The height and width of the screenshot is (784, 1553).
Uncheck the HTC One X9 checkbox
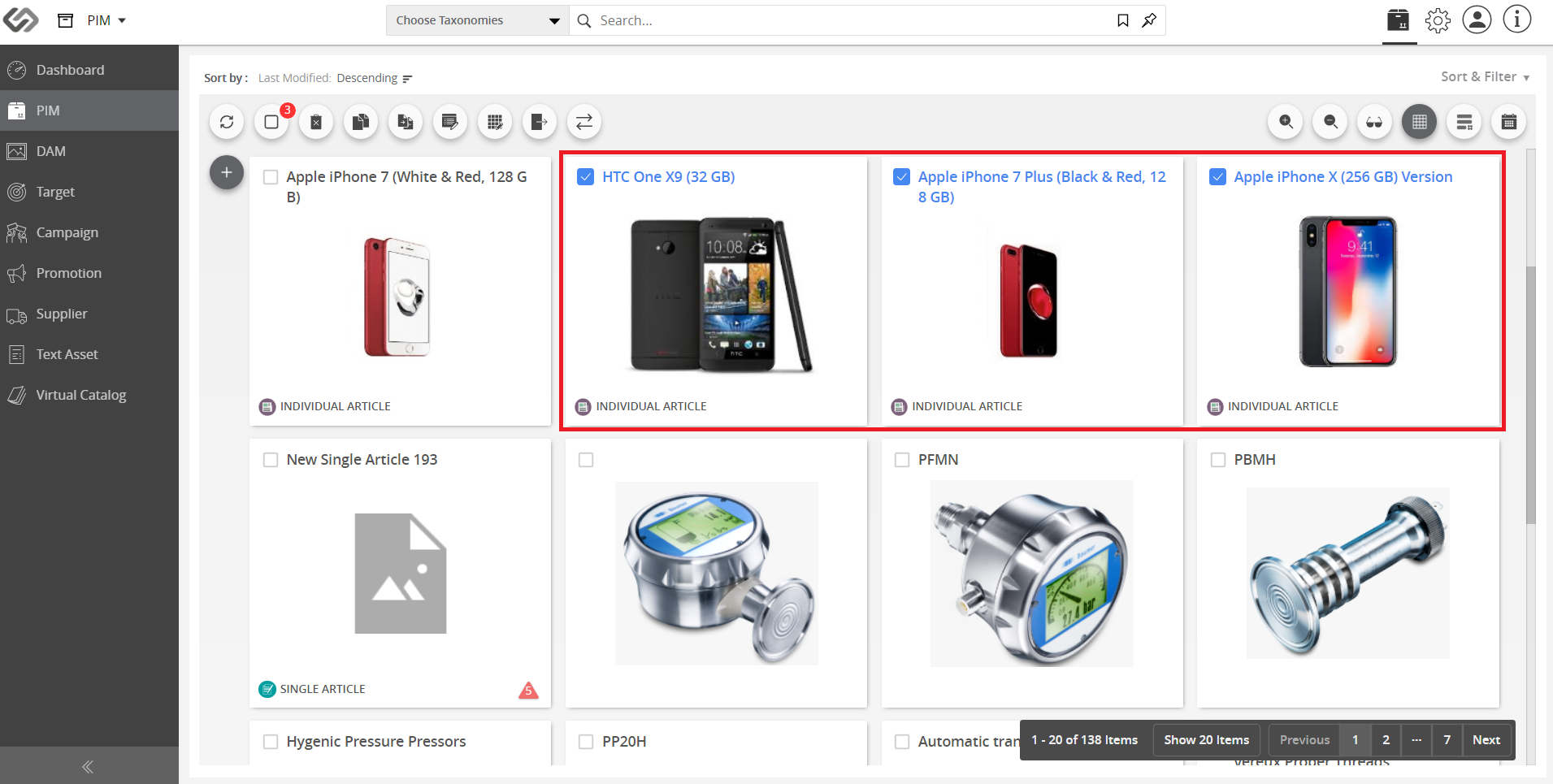585,176
